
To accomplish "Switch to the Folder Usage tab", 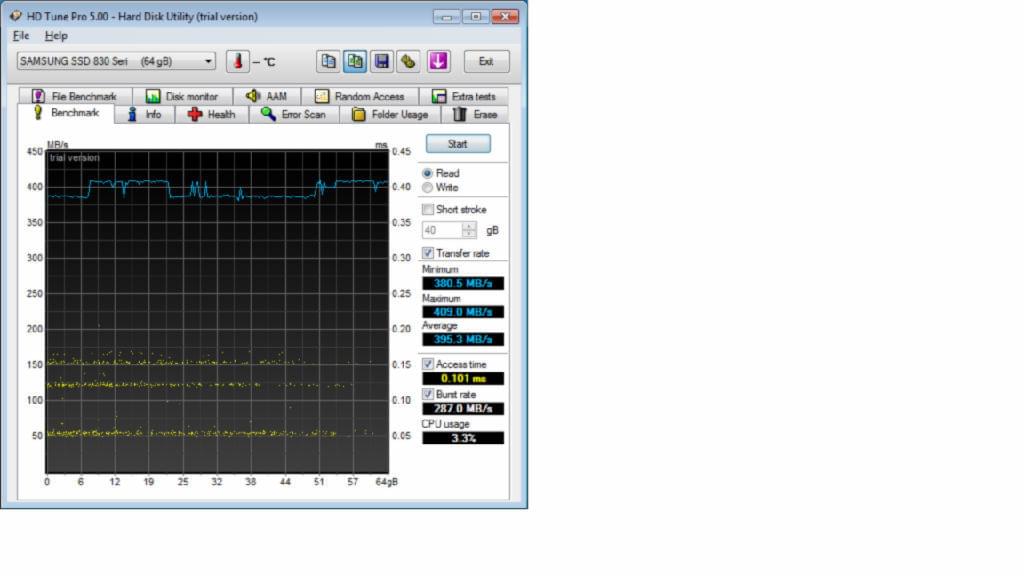I will point(391,114).
